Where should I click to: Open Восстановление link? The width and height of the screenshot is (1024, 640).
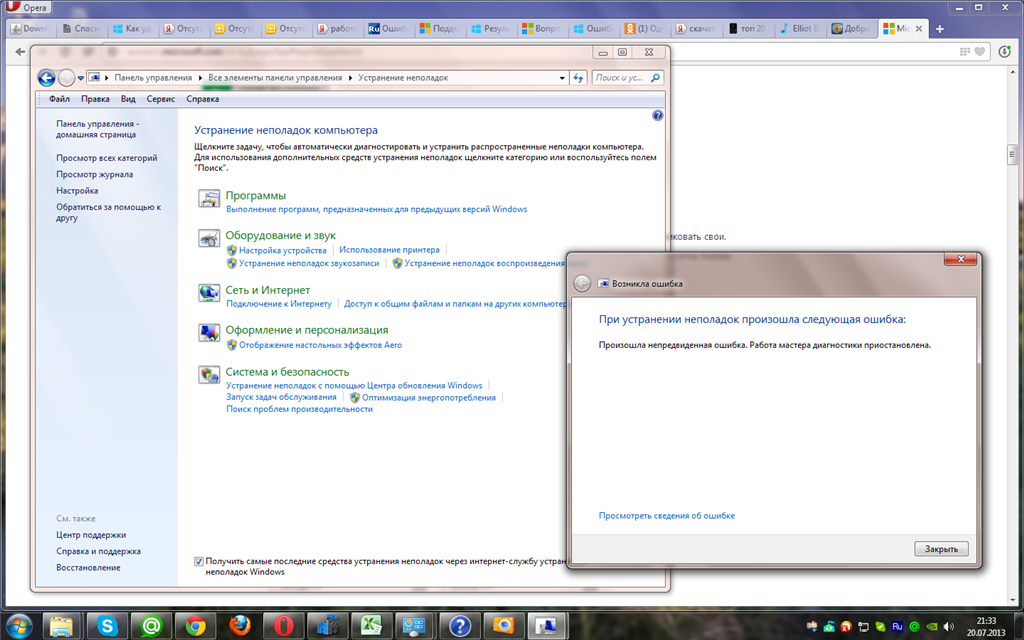tap(88, 568)
